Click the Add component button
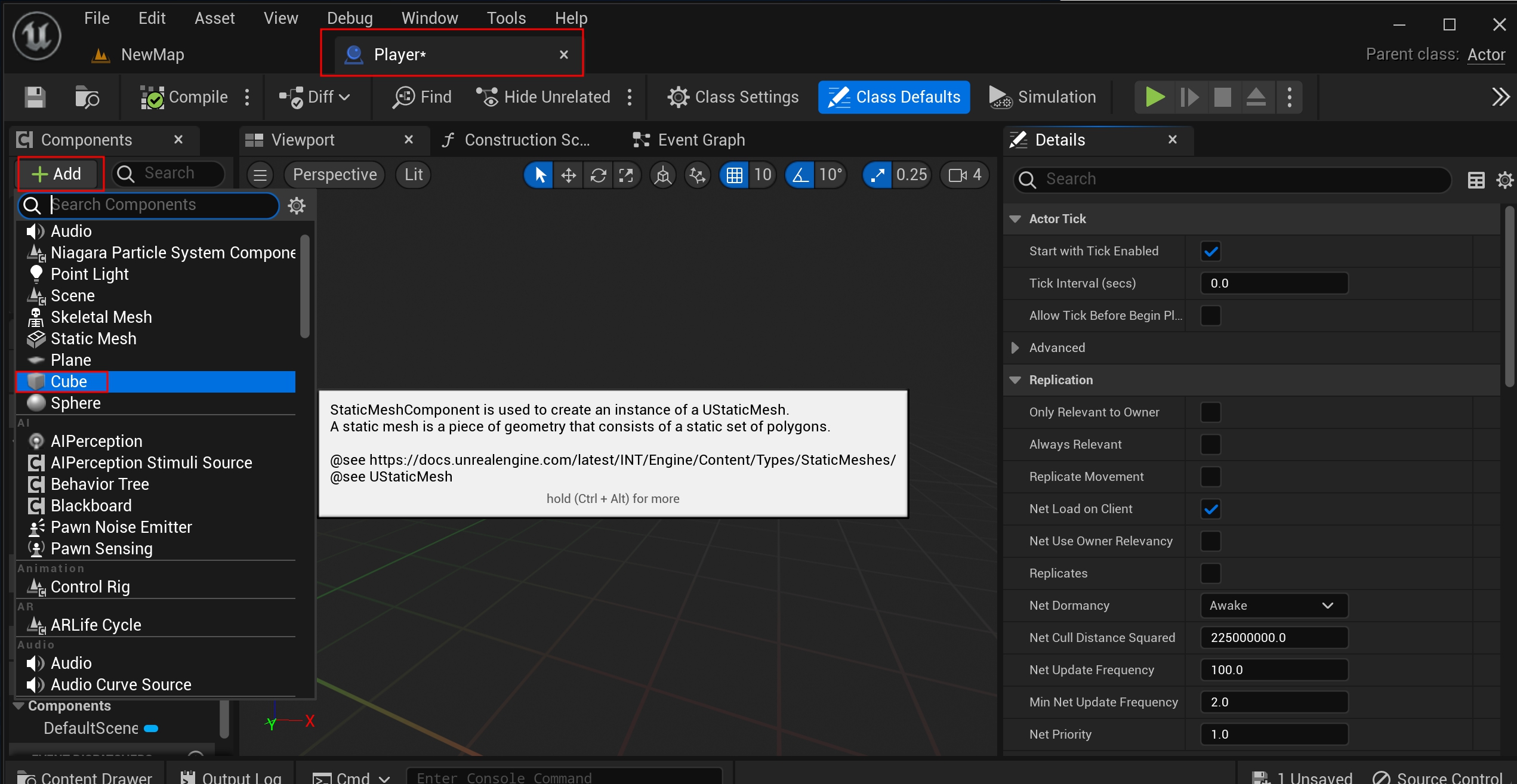The height and width of the screenshot is (784, 1517). point(58,174)
